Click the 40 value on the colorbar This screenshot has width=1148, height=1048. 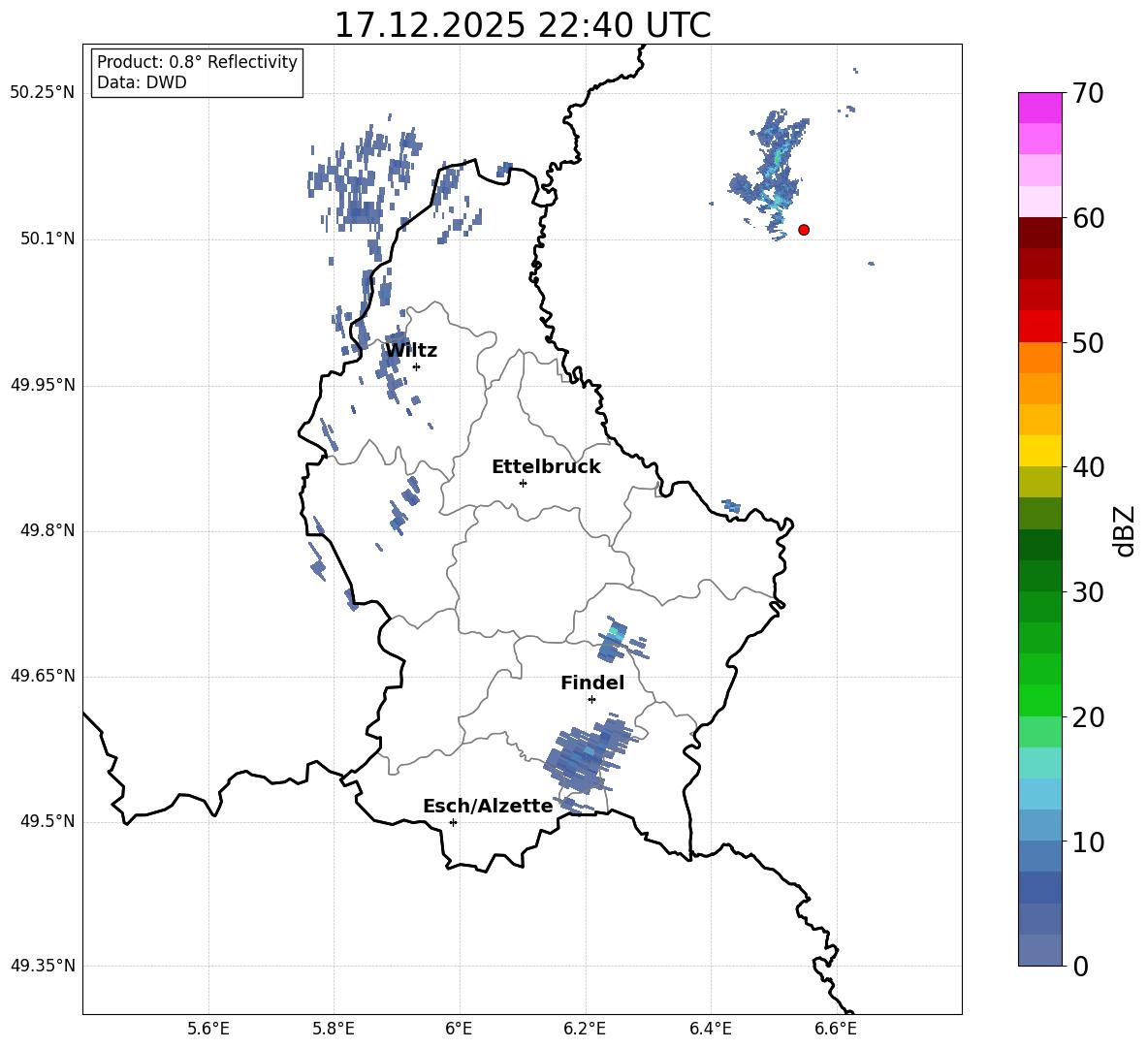1088,467
